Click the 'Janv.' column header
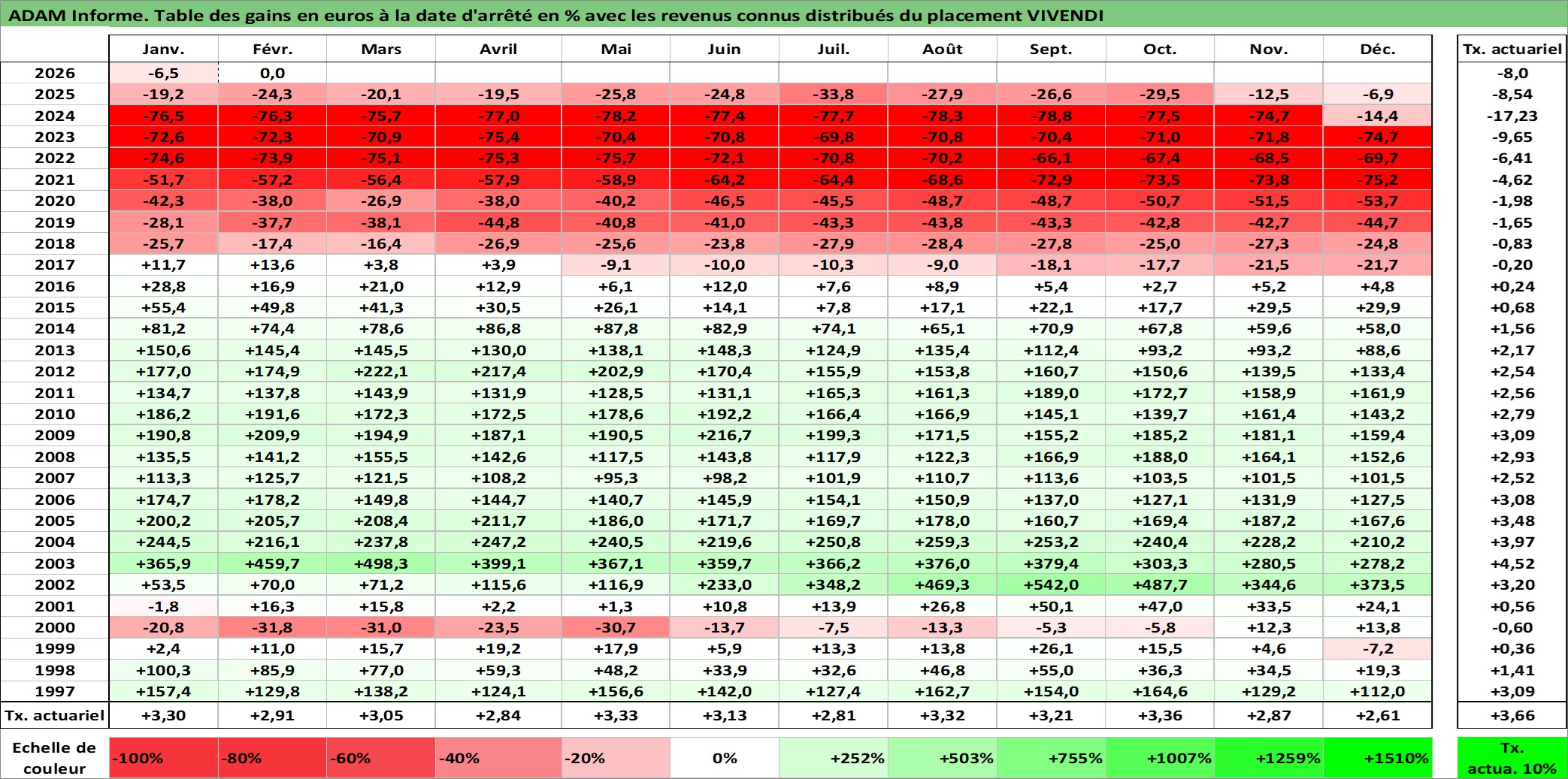 coord(164,49)
